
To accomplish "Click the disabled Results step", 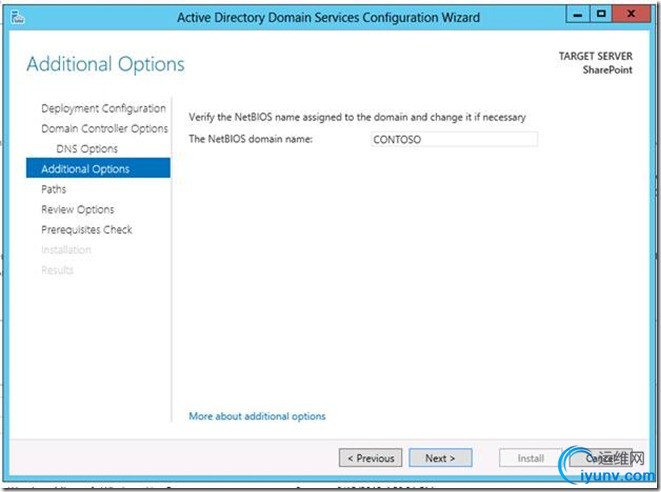I will click(57, 270).
